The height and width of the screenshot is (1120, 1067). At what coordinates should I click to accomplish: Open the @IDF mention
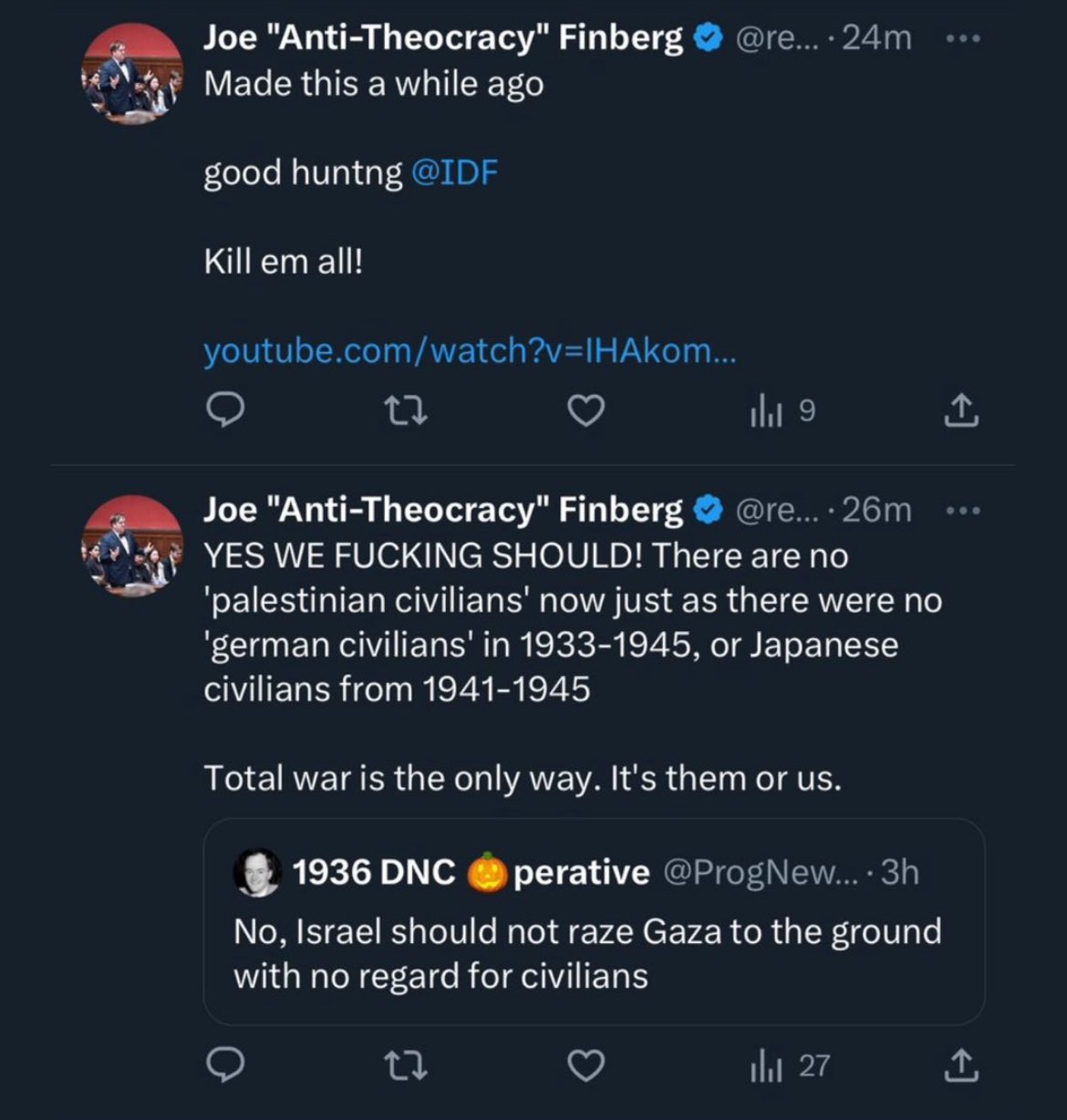coord(455,171)
